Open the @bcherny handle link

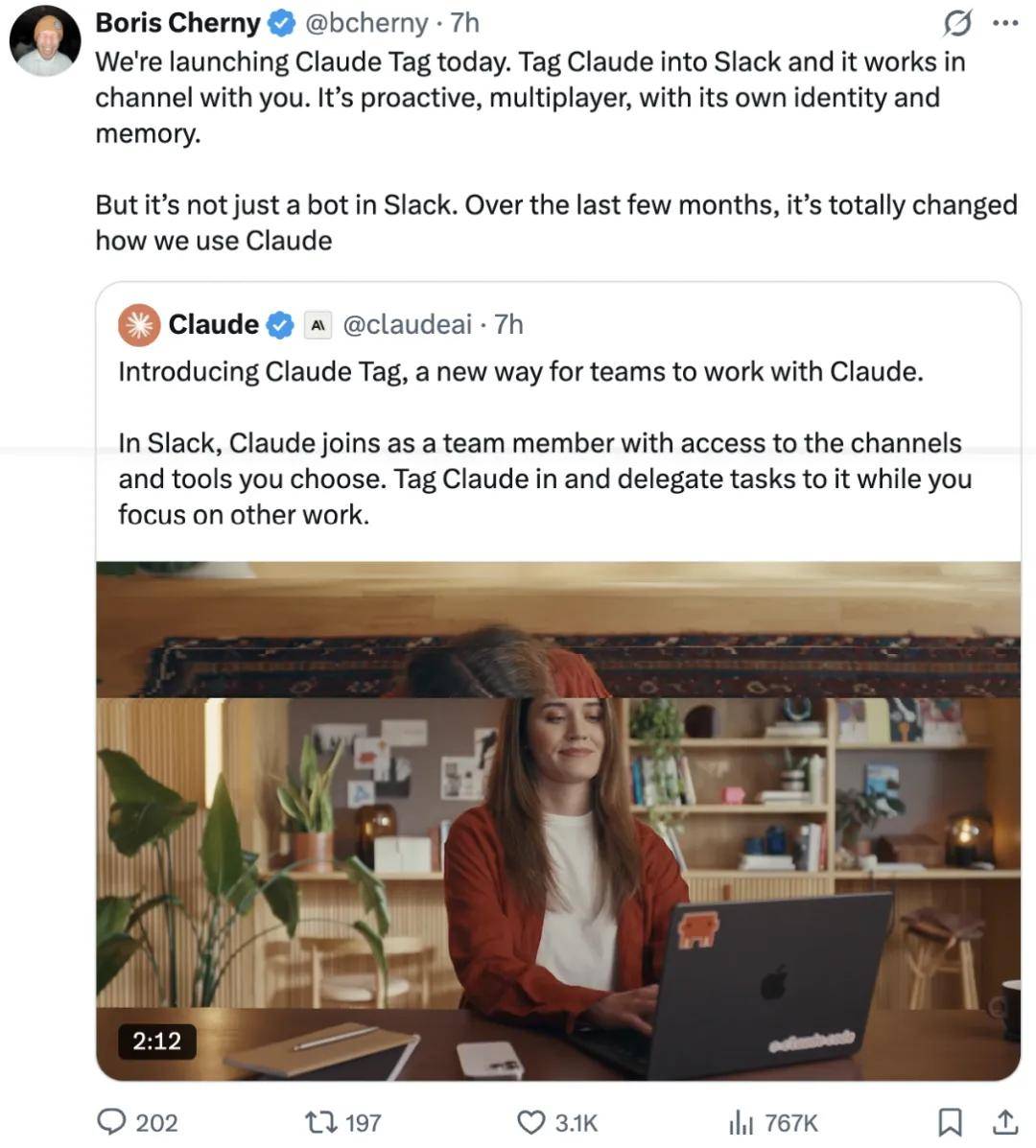pos(366,23)
